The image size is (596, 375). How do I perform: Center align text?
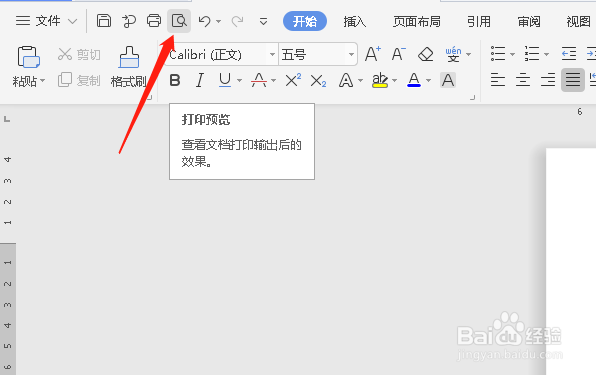523,80
